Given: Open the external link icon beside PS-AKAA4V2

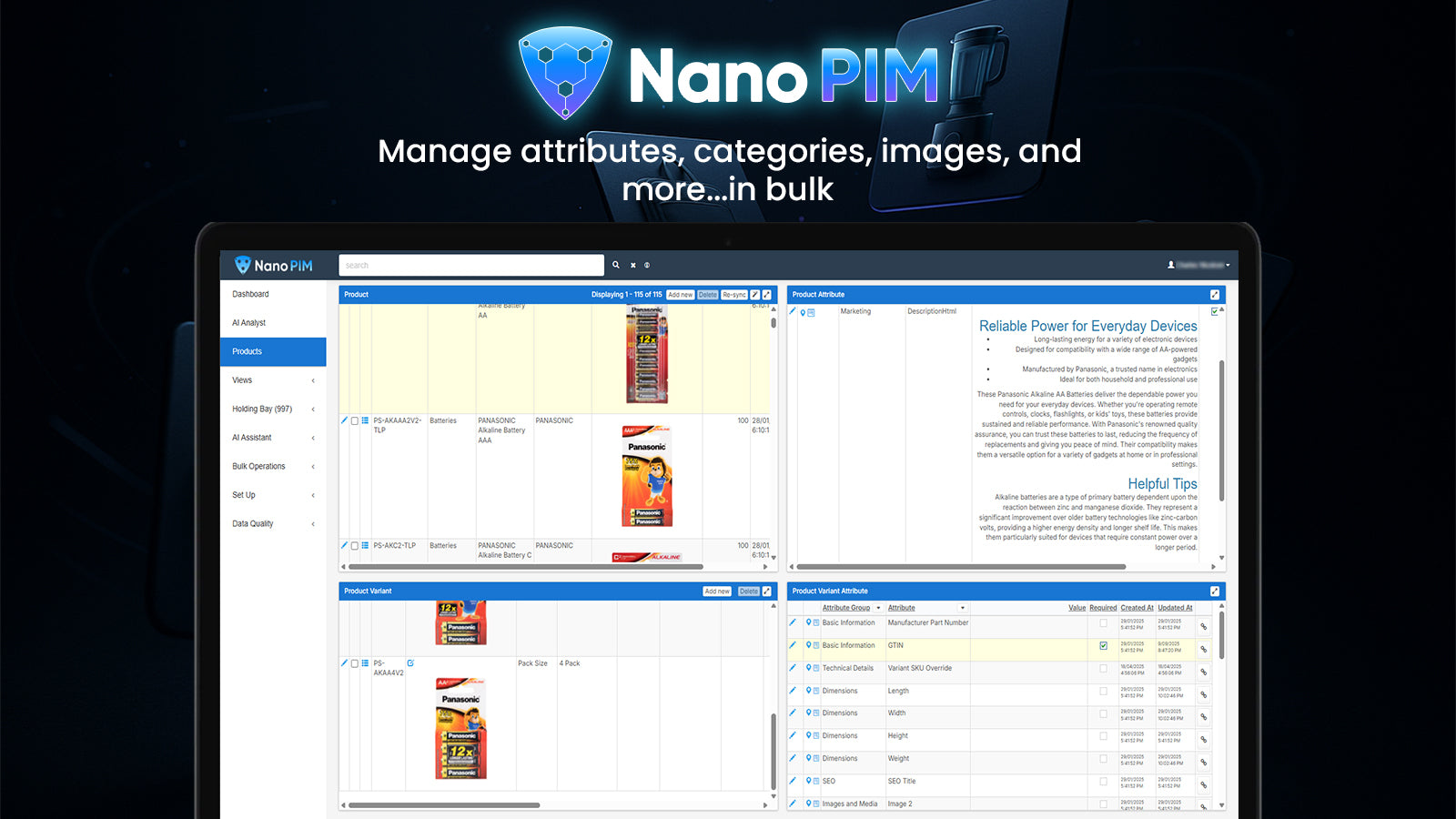Looking at the screenshot, I should tap(410, 663).
